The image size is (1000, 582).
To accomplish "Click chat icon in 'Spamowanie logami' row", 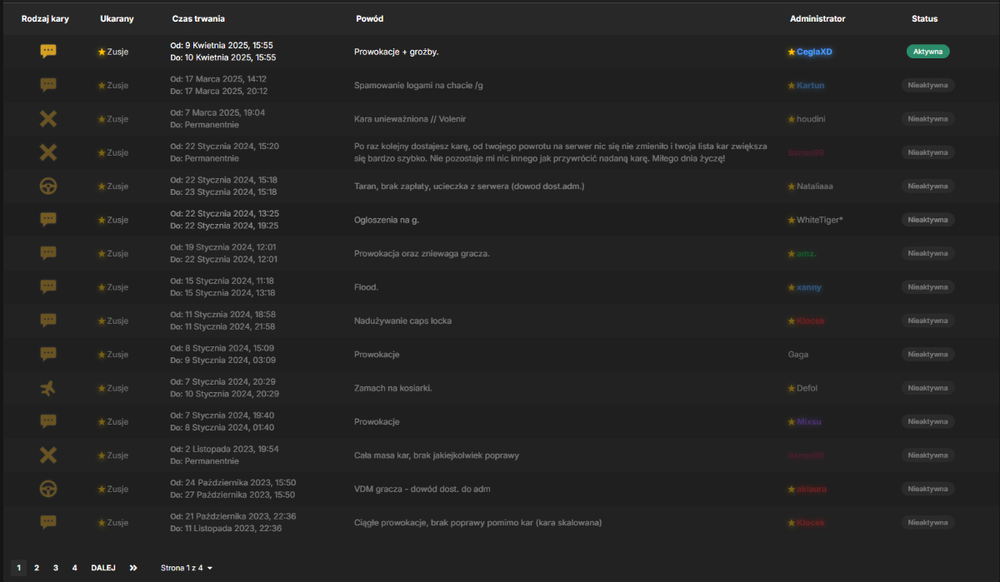I will pyautogui.click(x=48, y=85).
